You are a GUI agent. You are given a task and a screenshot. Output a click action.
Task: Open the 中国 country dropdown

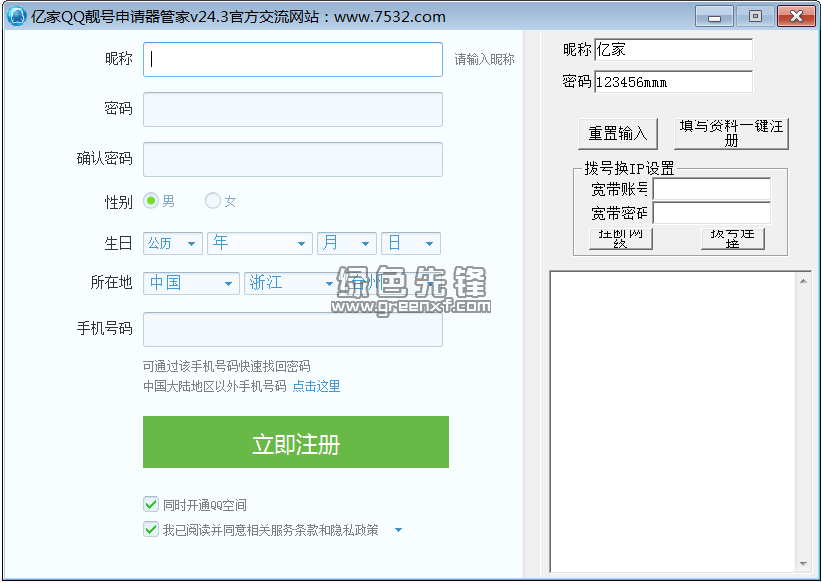[191, 283]
